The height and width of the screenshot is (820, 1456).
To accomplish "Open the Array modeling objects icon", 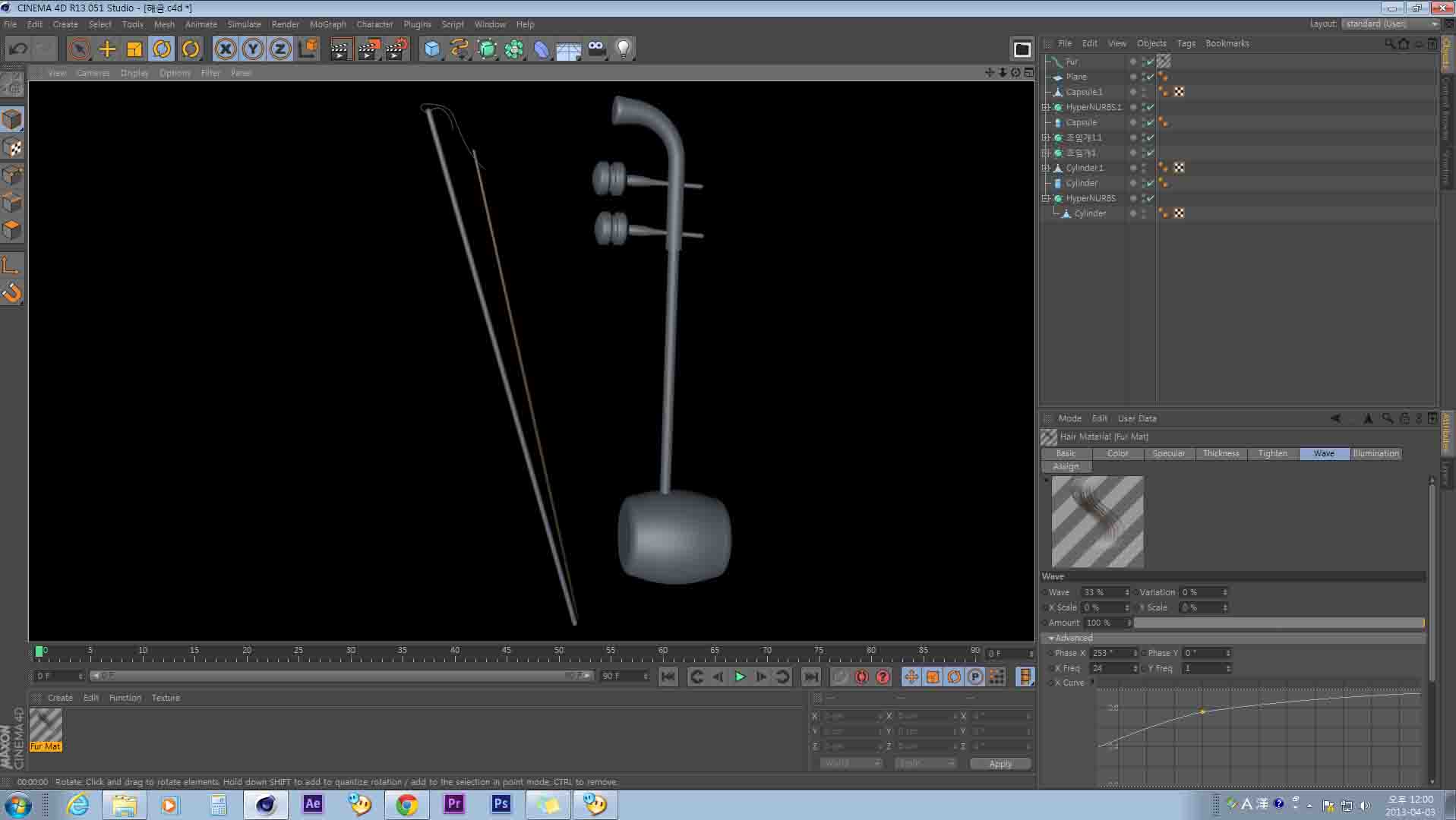I will point(514,49).
